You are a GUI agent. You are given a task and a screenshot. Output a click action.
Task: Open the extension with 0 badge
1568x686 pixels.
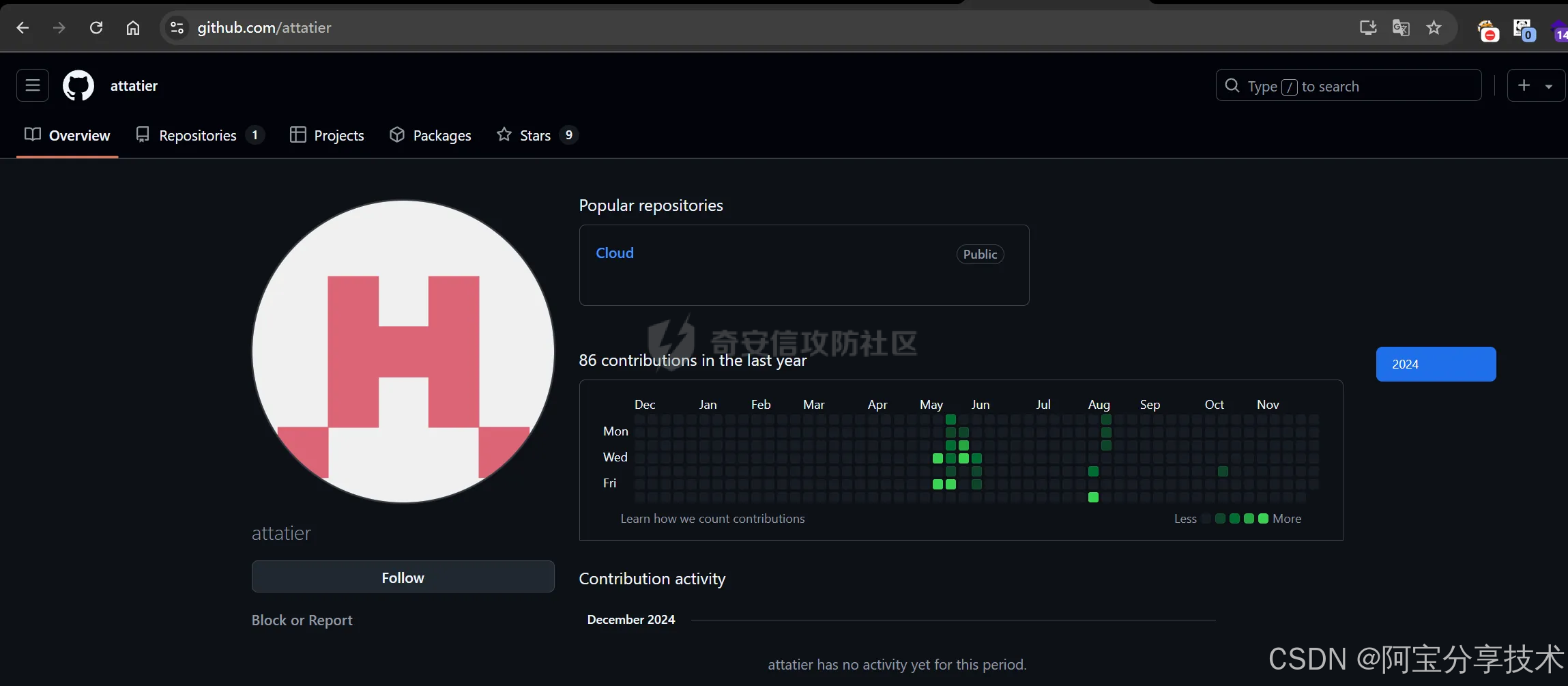point(1524,30)
